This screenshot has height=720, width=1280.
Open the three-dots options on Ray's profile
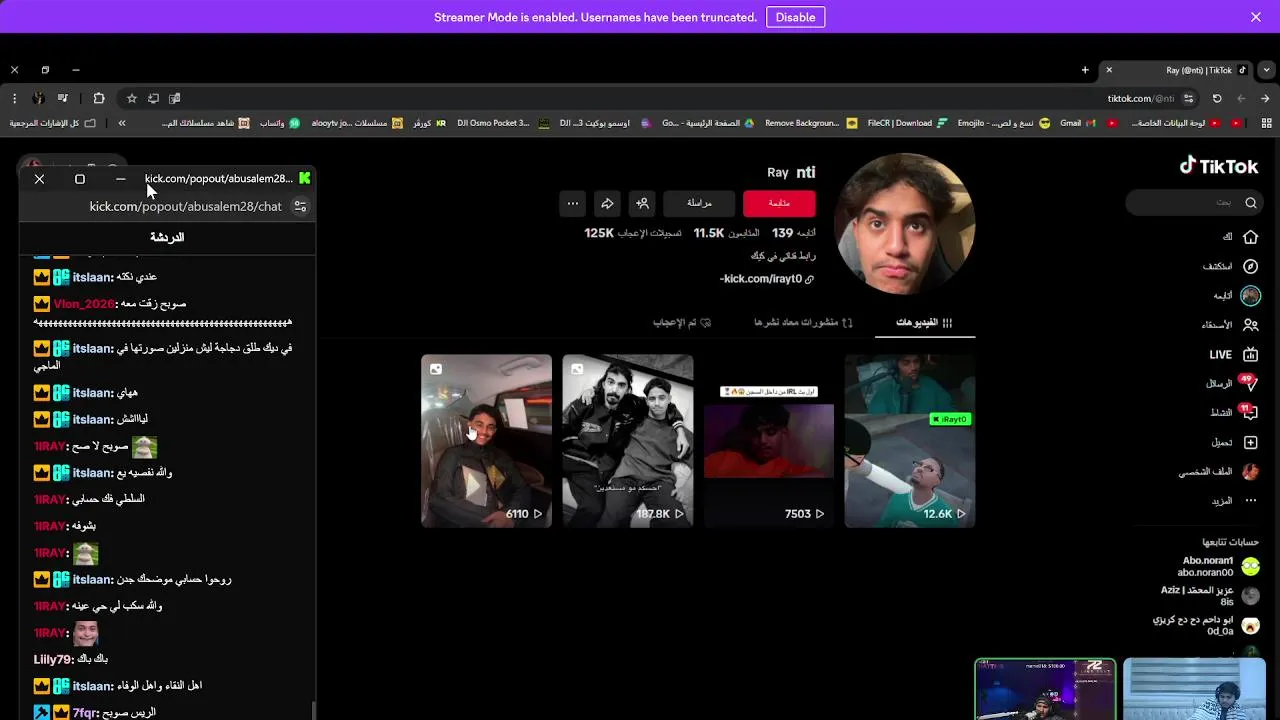[572, 203]
